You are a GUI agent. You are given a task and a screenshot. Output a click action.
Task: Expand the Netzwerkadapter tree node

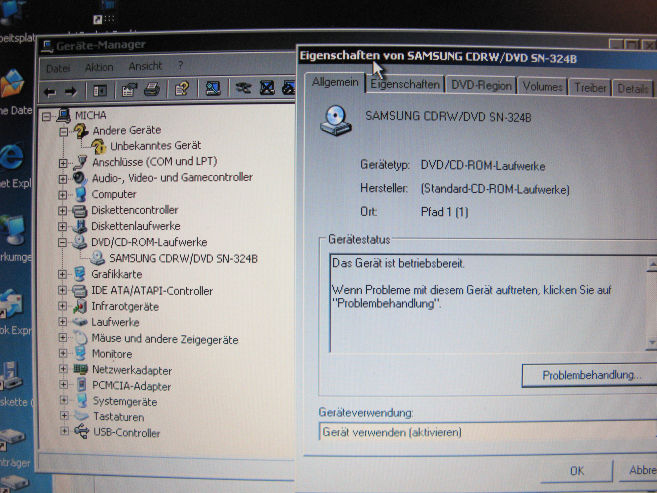64,369
